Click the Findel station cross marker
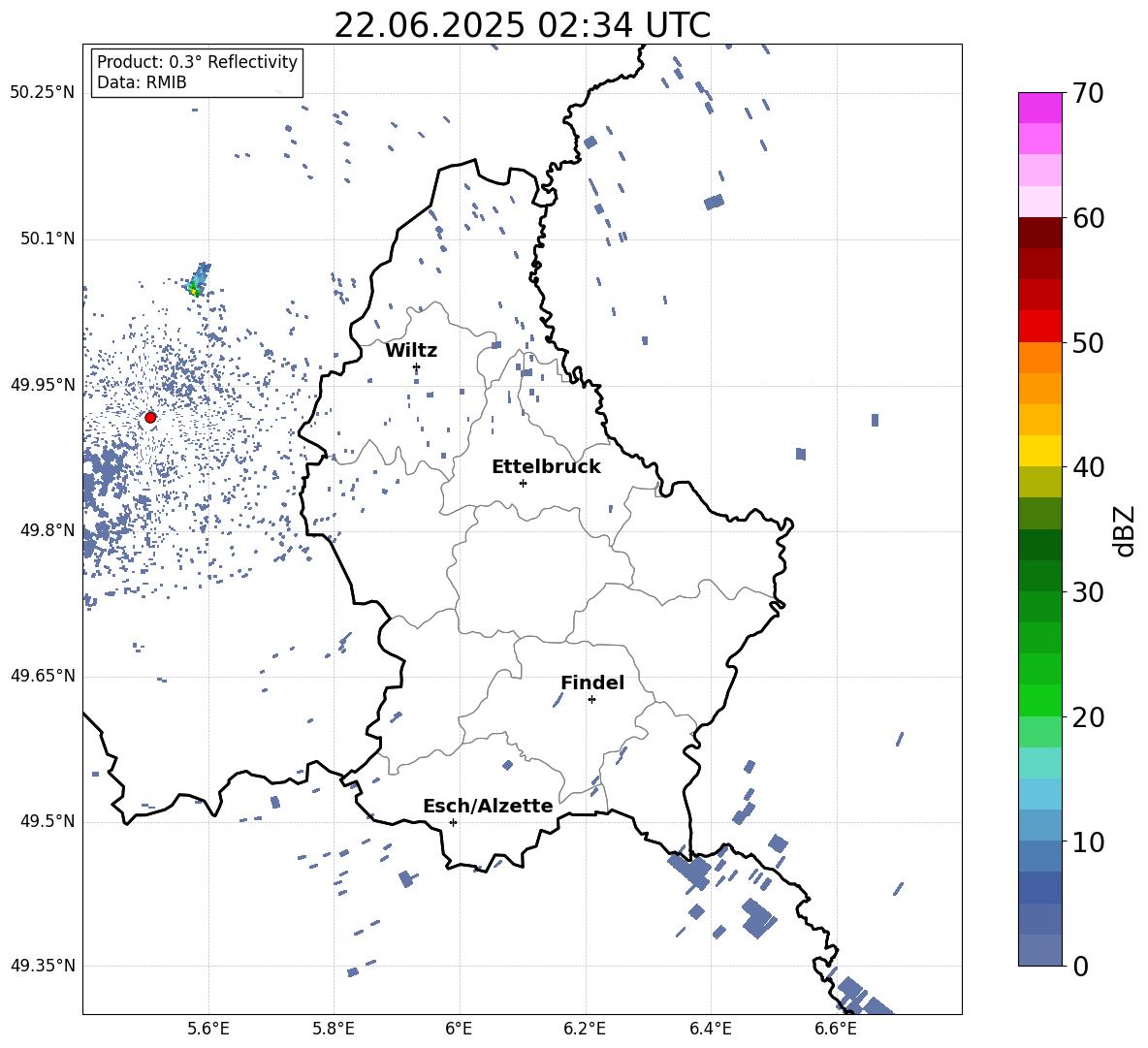The image size is (1148, 1048). (x=591, y=700)
